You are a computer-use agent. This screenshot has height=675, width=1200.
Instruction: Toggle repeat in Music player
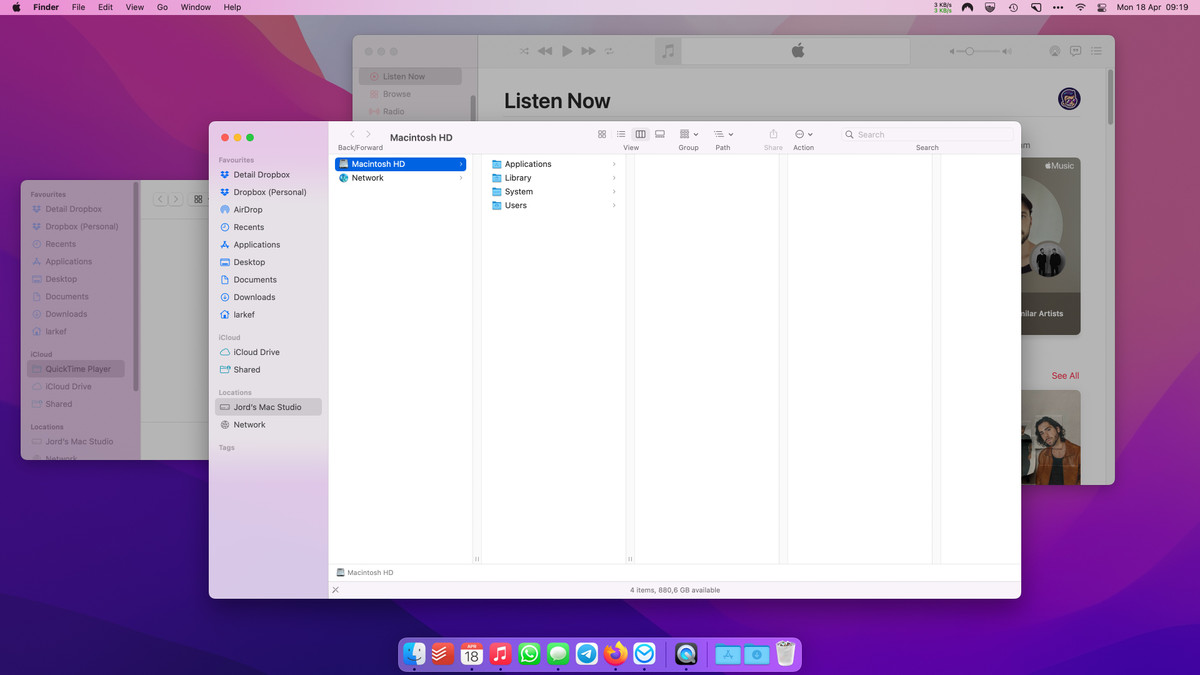pyautogui.click(x=610, y=51)
